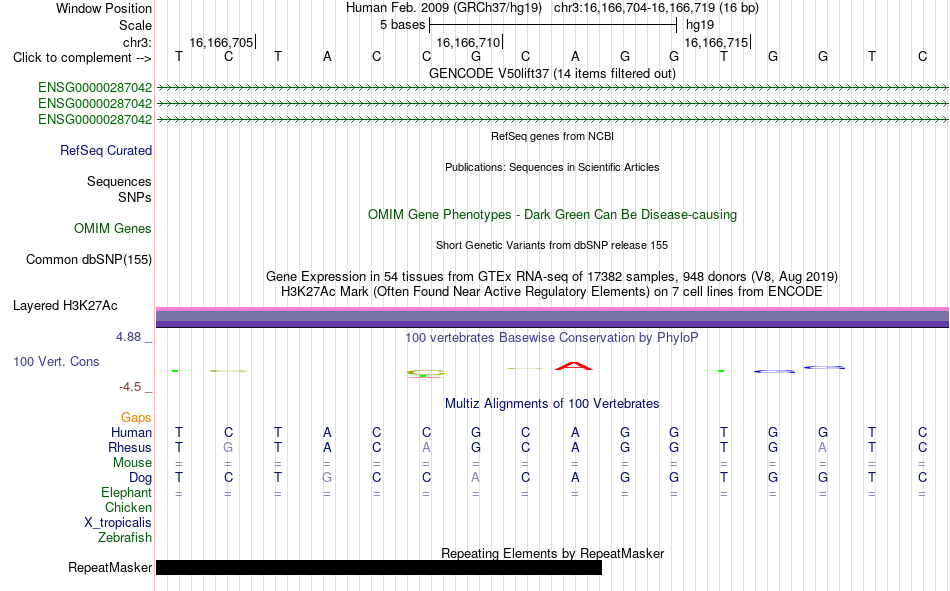Click the -4.5 PhyloP lower range value

coord(130,387)
